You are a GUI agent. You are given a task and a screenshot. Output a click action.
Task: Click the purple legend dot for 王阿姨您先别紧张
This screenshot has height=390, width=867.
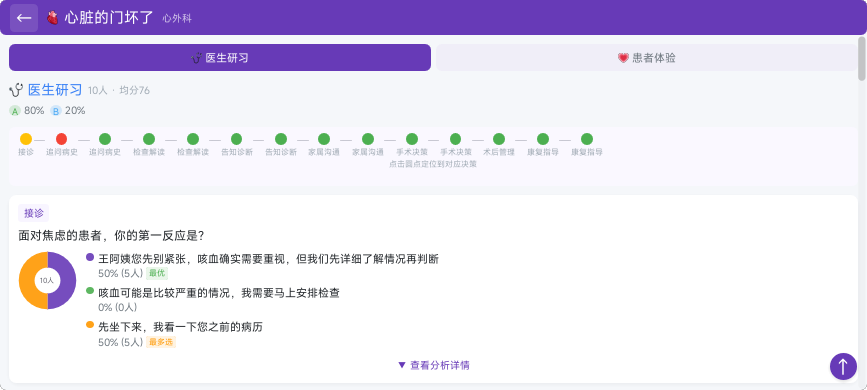tap(90, 257)
